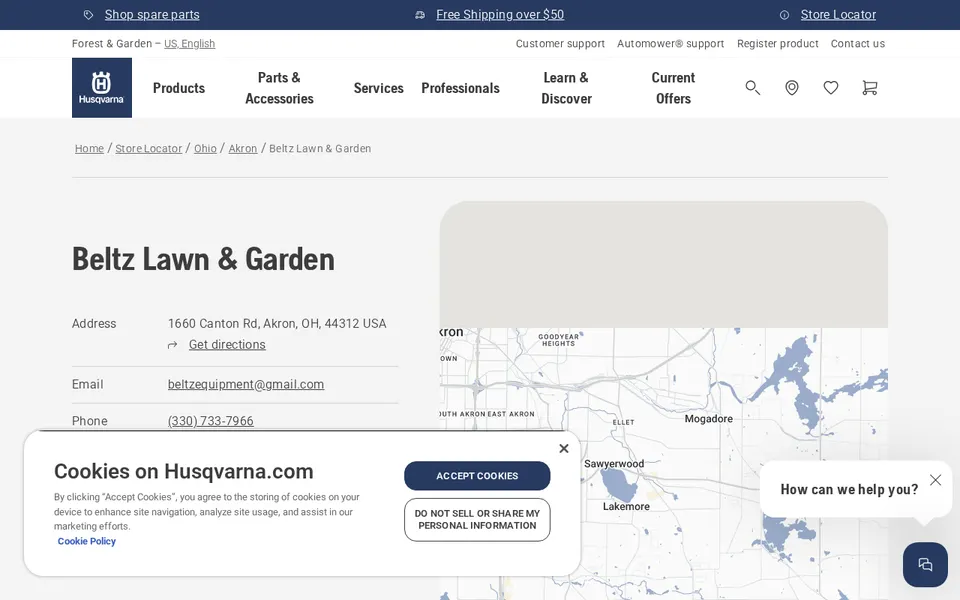Open the Cookie Policy link
The width and height of the screenshot is (960, 600).
coord(86,541)
